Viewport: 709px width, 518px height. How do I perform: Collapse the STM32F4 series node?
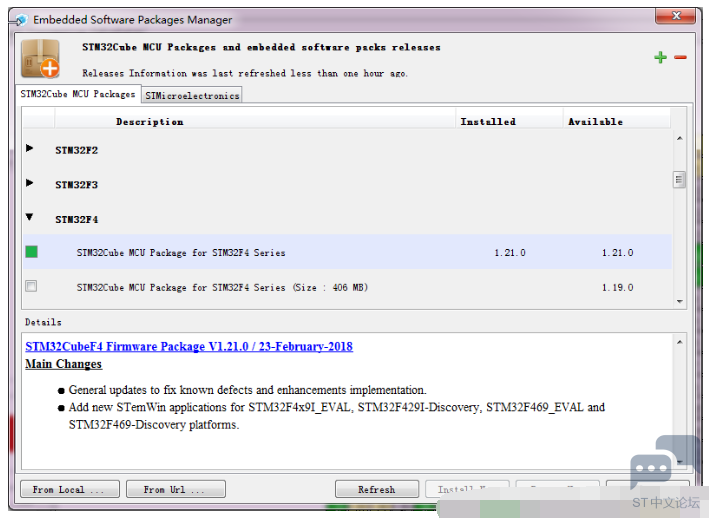tap(30, 217)
